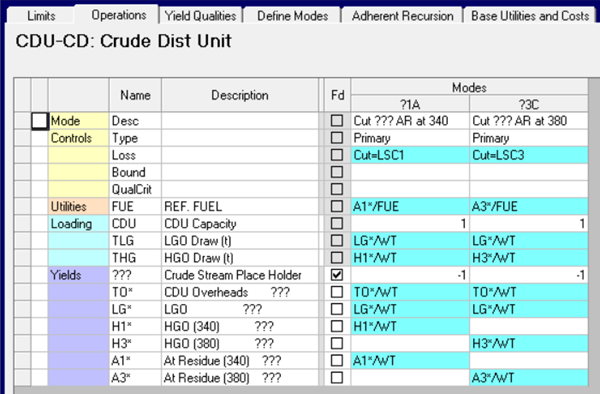
Task: Open the Yield Qualities tab
Action: (x=201, y=16)
